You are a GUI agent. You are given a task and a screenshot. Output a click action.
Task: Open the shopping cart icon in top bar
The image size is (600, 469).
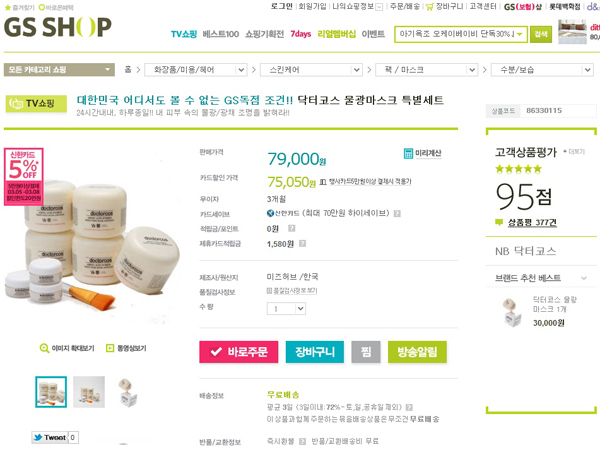click(430, 7)
